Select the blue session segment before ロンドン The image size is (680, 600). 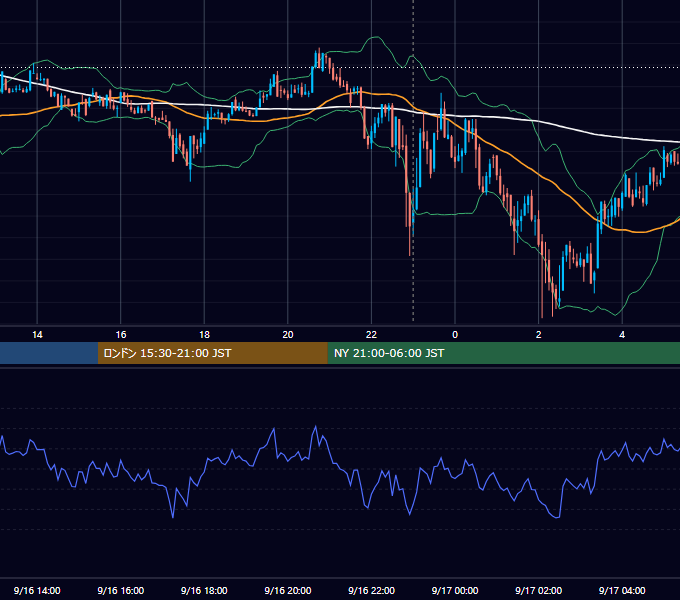pyautogui.click(x=49, y=353)
